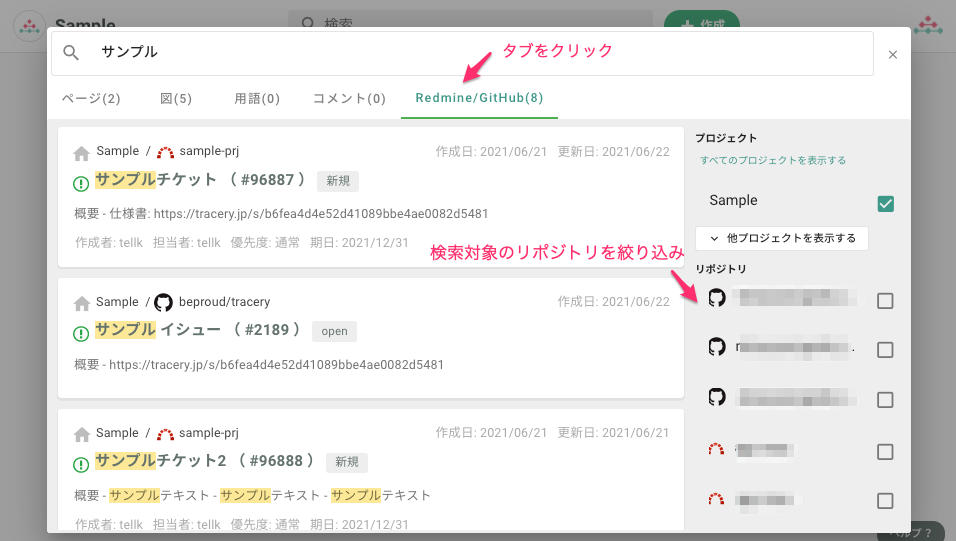Viewport: 956px width, 541px height.
Task: Open サンプルチケット (#96887) result
Action: click(x=200, y=179)
